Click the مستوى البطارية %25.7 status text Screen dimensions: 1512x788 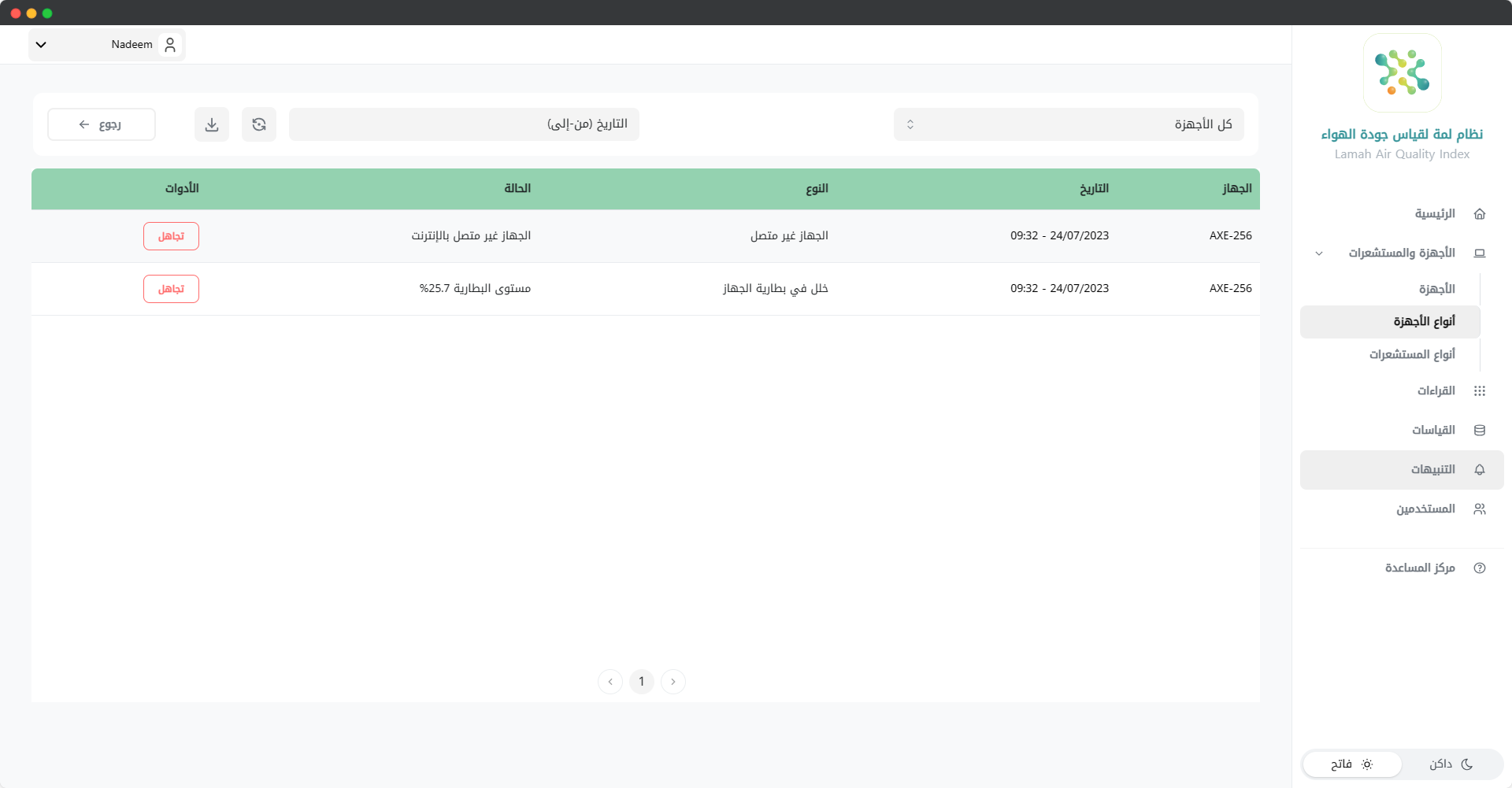pos(475,289)
